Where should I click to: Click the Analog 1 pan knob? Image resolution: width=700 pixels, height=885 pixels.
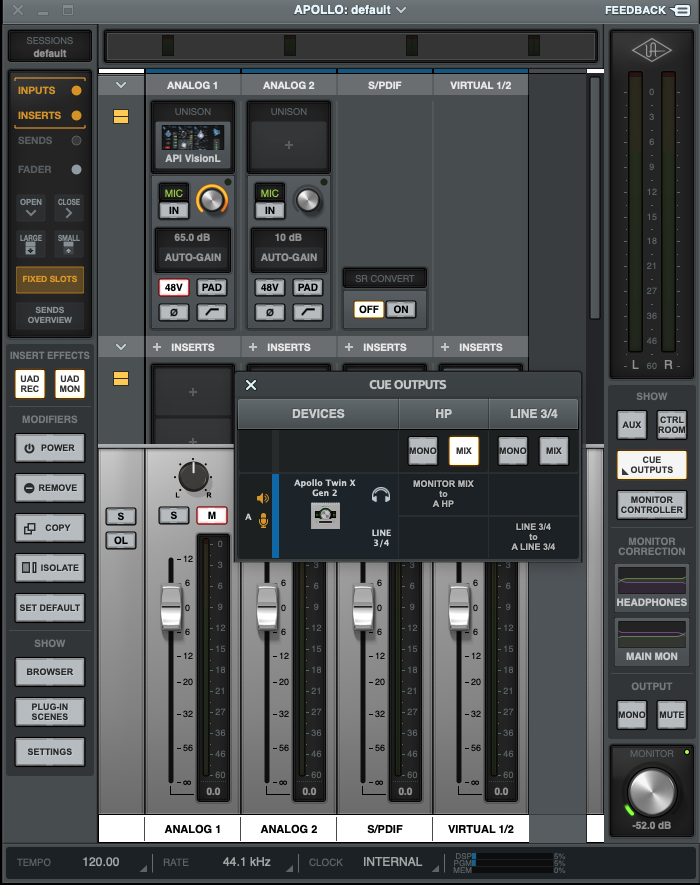[193, 477]
